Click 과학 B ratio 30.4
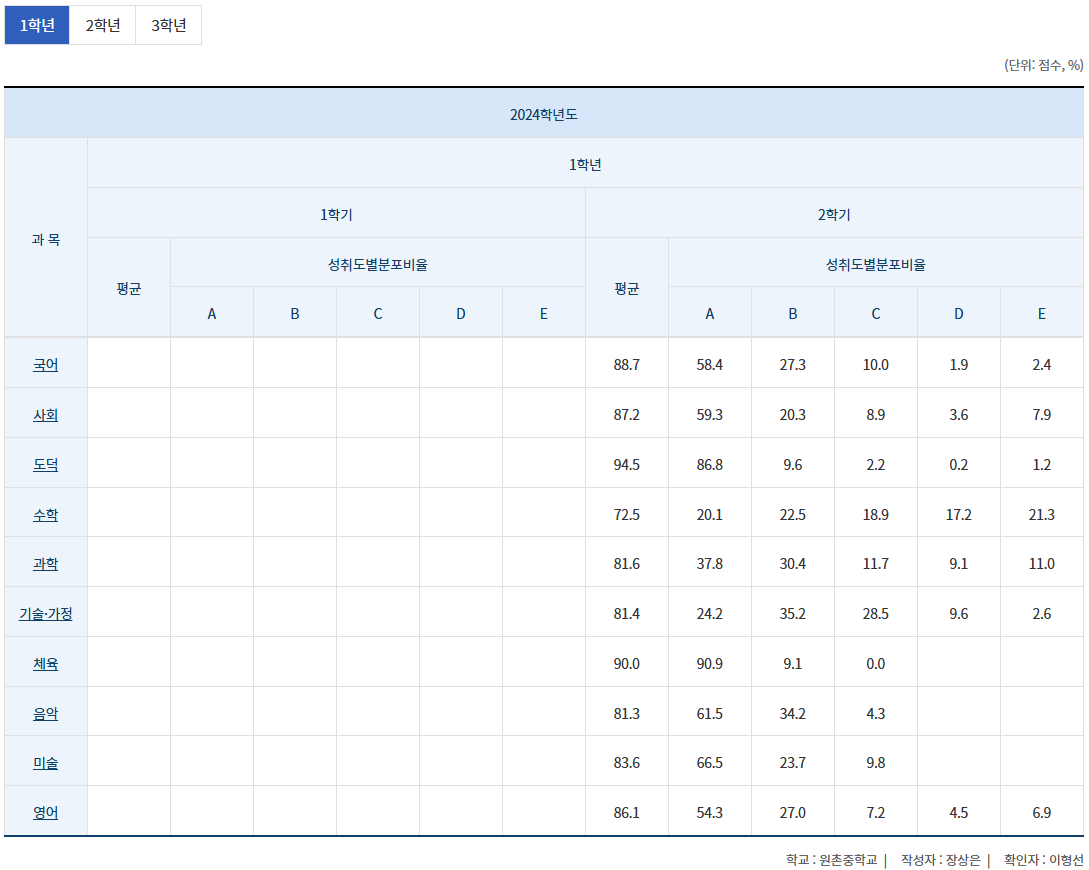The width and height of the screenshot is (1089, 870). [x=792, y=564]
